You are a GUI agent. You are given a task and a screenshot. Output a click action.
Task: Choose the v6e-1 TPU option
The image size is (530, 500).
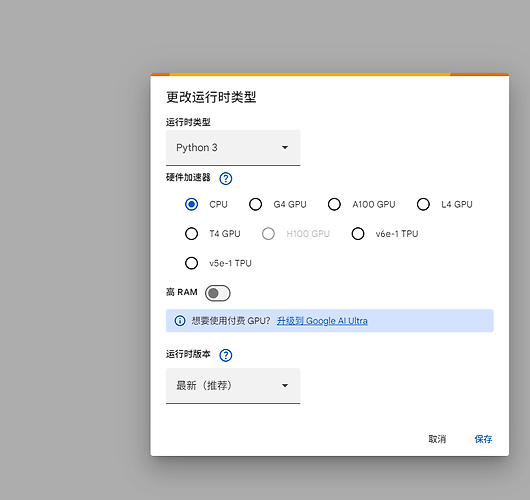(x=358, y=234)
